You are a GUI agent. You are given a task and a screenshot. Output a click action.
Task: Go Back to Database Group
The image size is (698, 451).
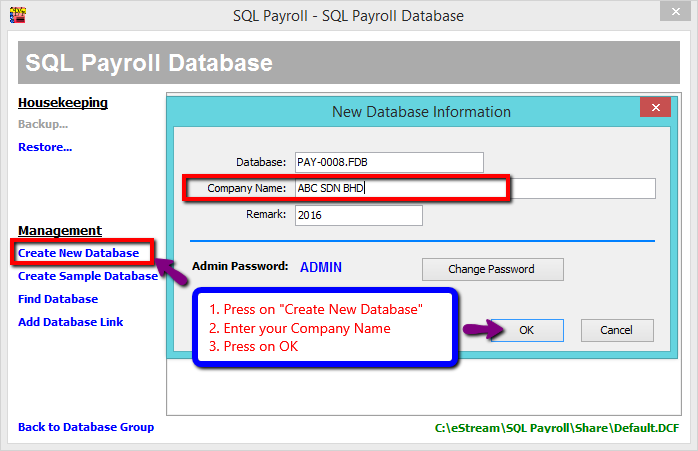pyautogui.click(x=86, y=427)
